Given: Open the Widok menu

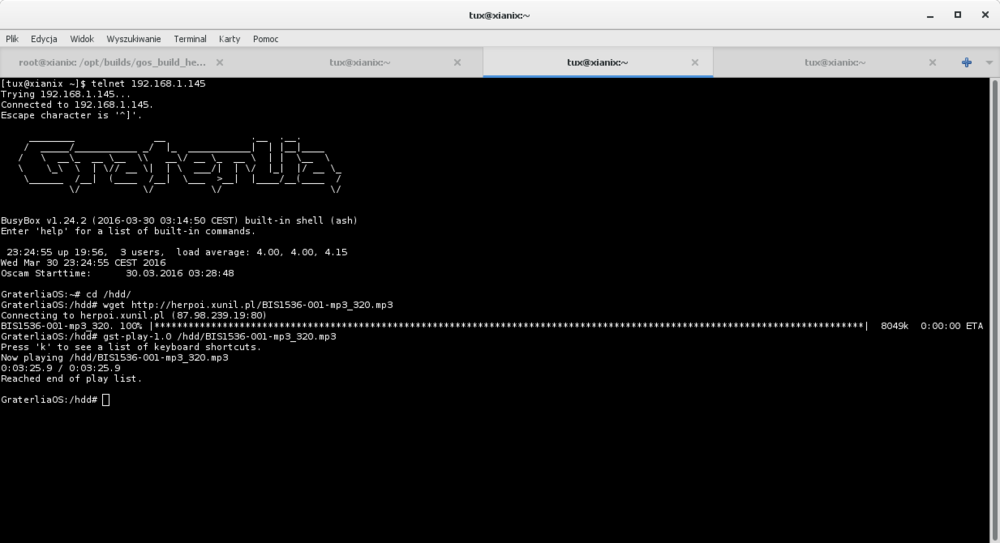Looking at the screenshot, I should click(x=82, y=39).
